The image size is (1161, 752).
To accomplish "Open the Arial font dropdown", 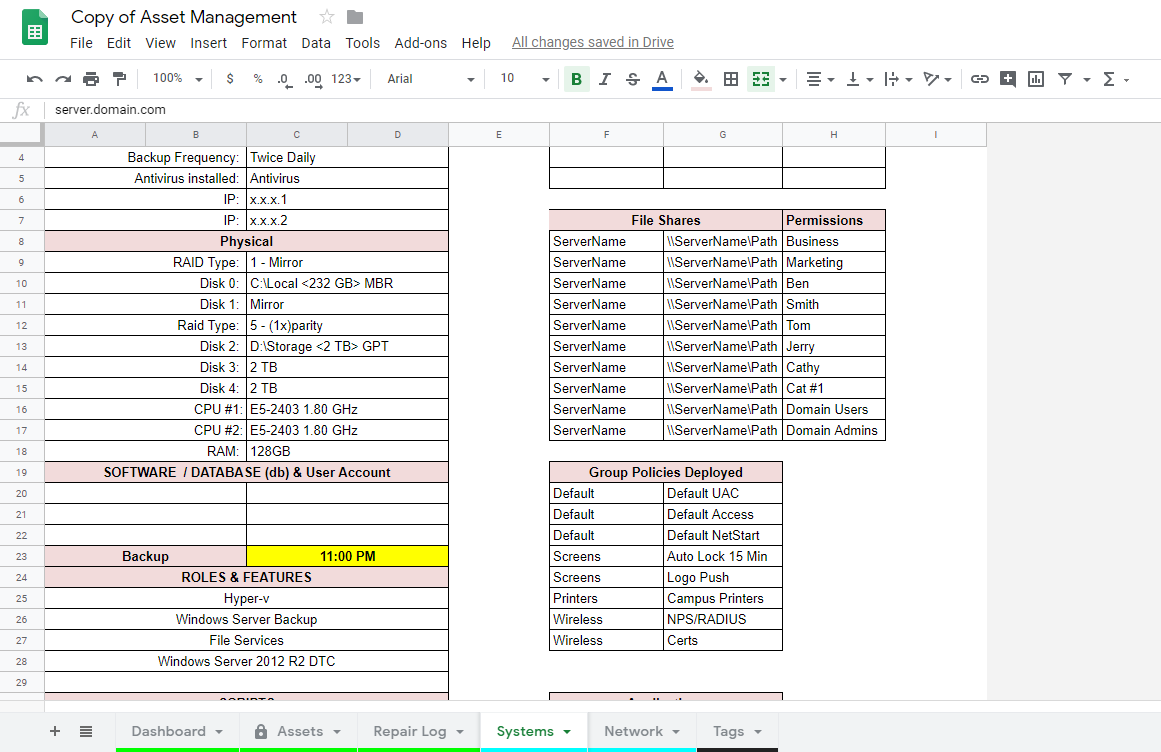I will 430,79.
